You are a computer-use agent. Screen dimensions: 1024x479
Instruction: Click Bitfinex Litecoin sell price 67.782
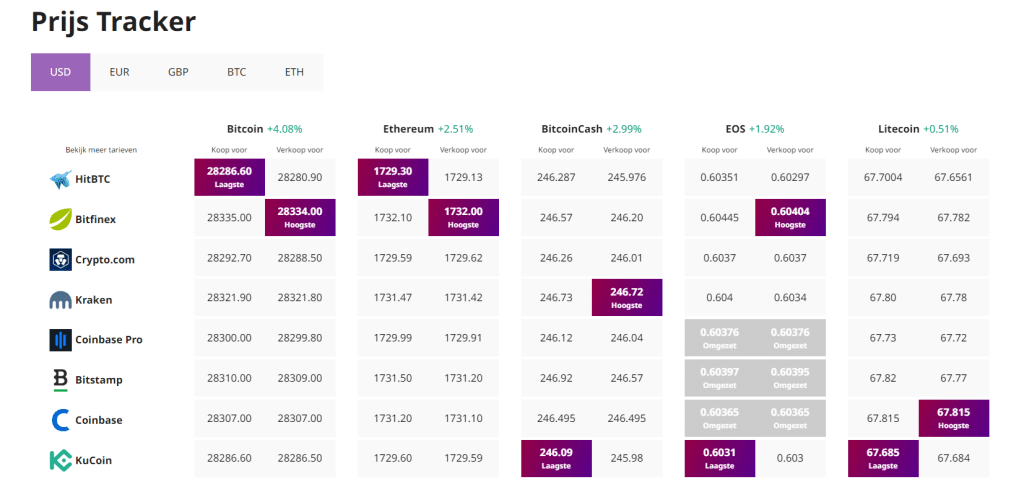click(953, 218)
